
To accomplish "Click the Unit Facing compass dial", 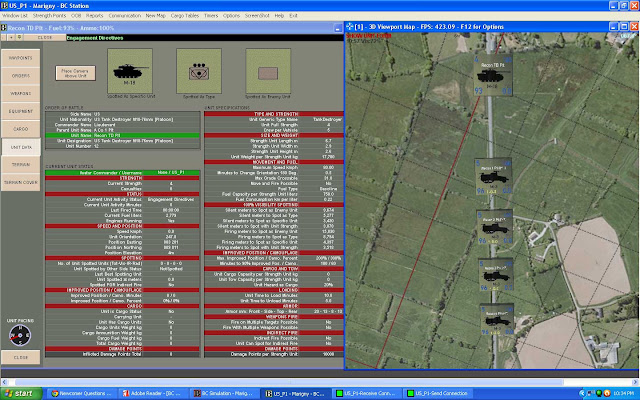I will coord(20,335).
